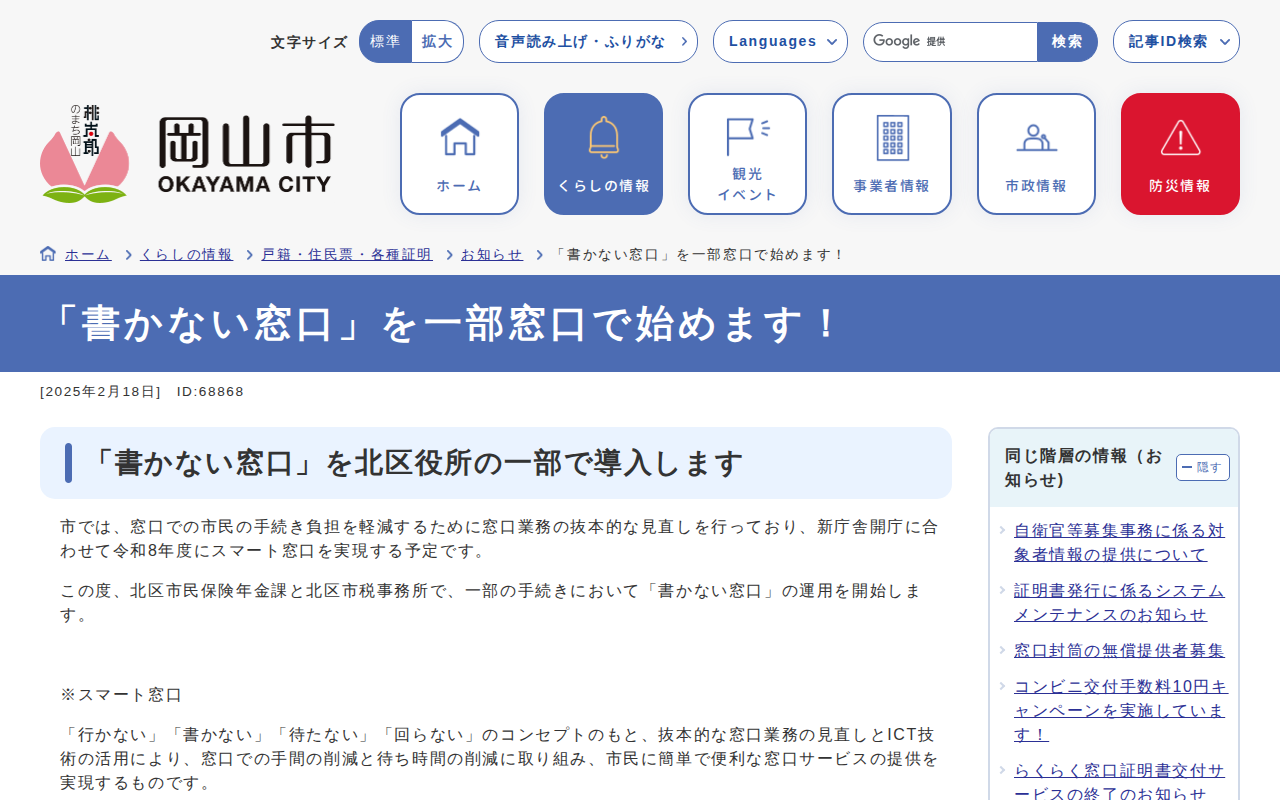Go to 戸籍・住民票・各種証明 breadcrumb link

pos(347,255)
